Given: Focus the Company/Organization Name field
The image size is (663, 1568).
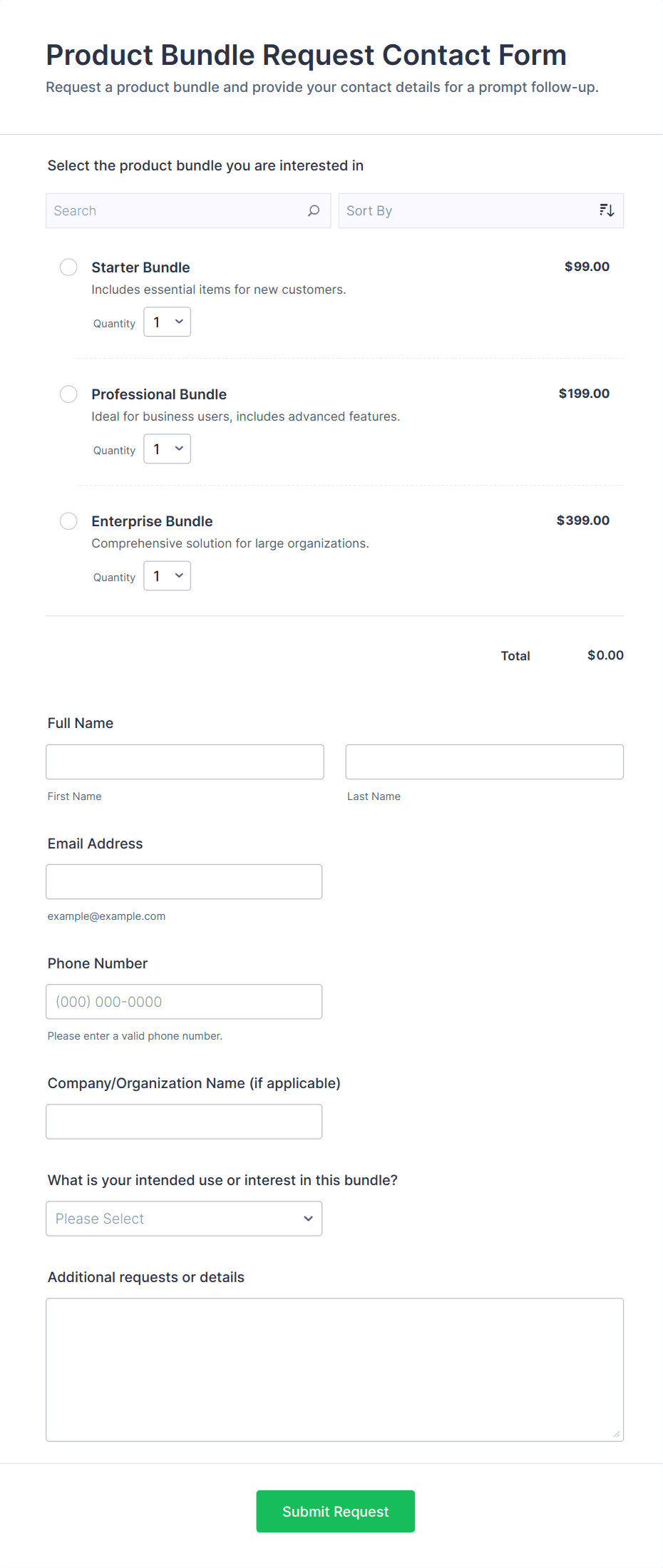Looking at the screenshot, I should (184, 1121).
